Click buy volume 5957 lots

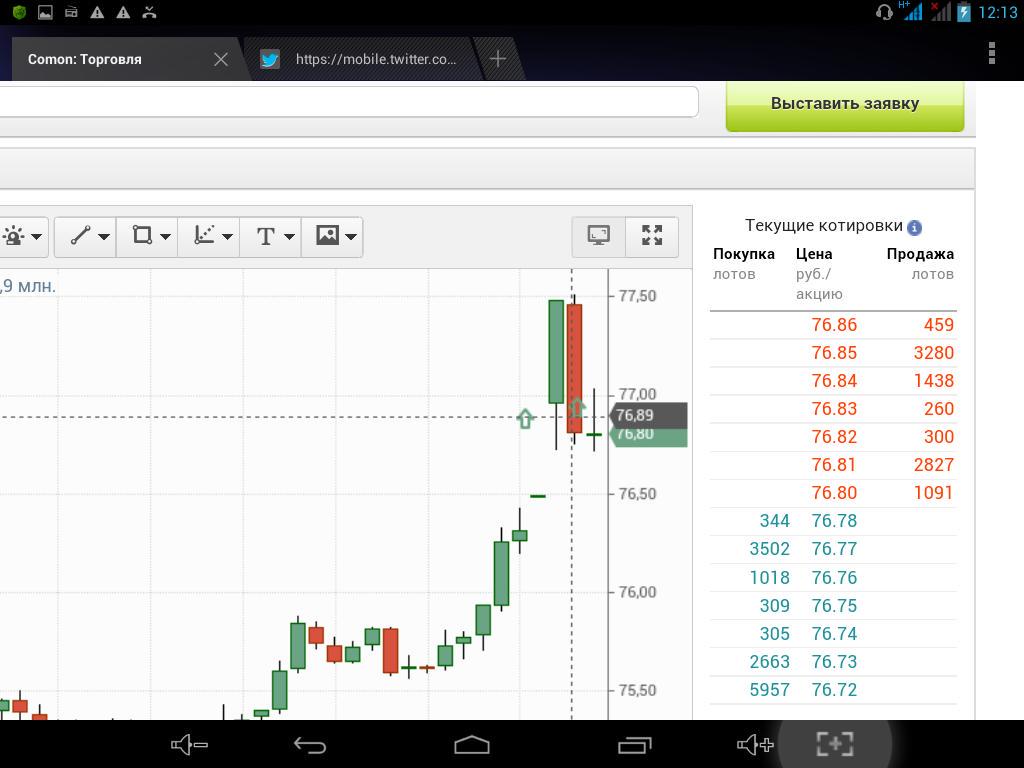click(x=769, y=690)
